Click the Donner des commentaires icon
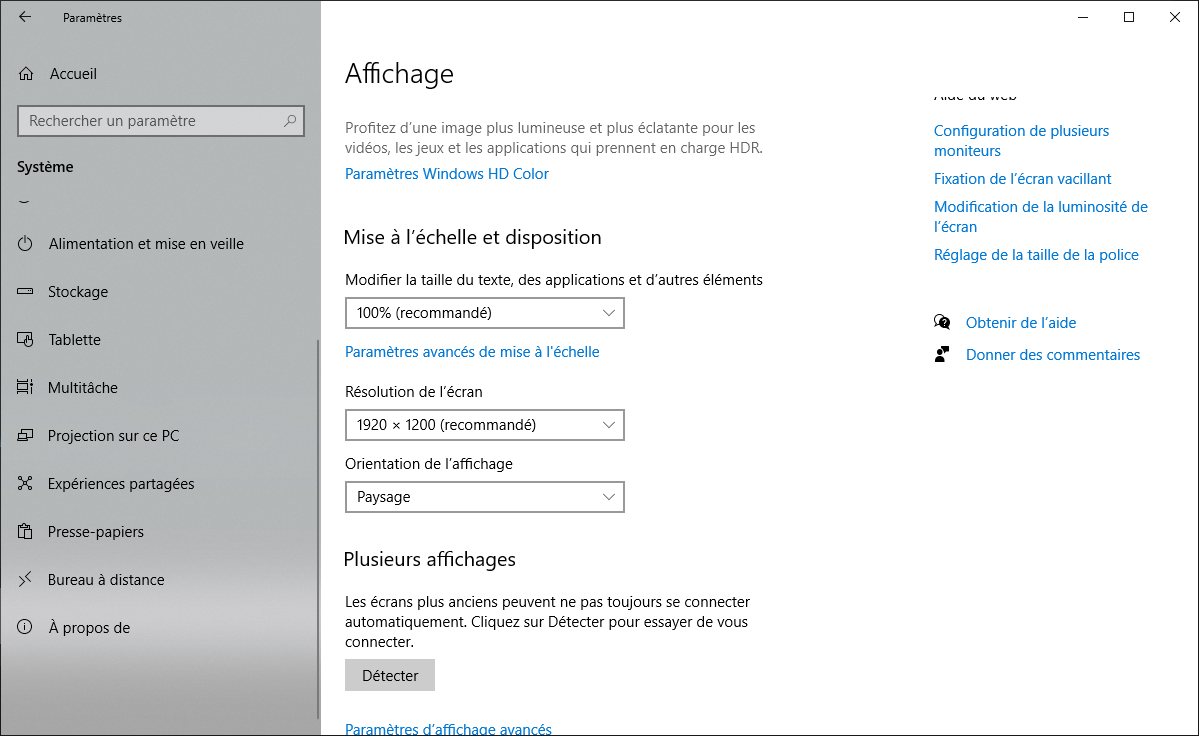 click(942, 354)
